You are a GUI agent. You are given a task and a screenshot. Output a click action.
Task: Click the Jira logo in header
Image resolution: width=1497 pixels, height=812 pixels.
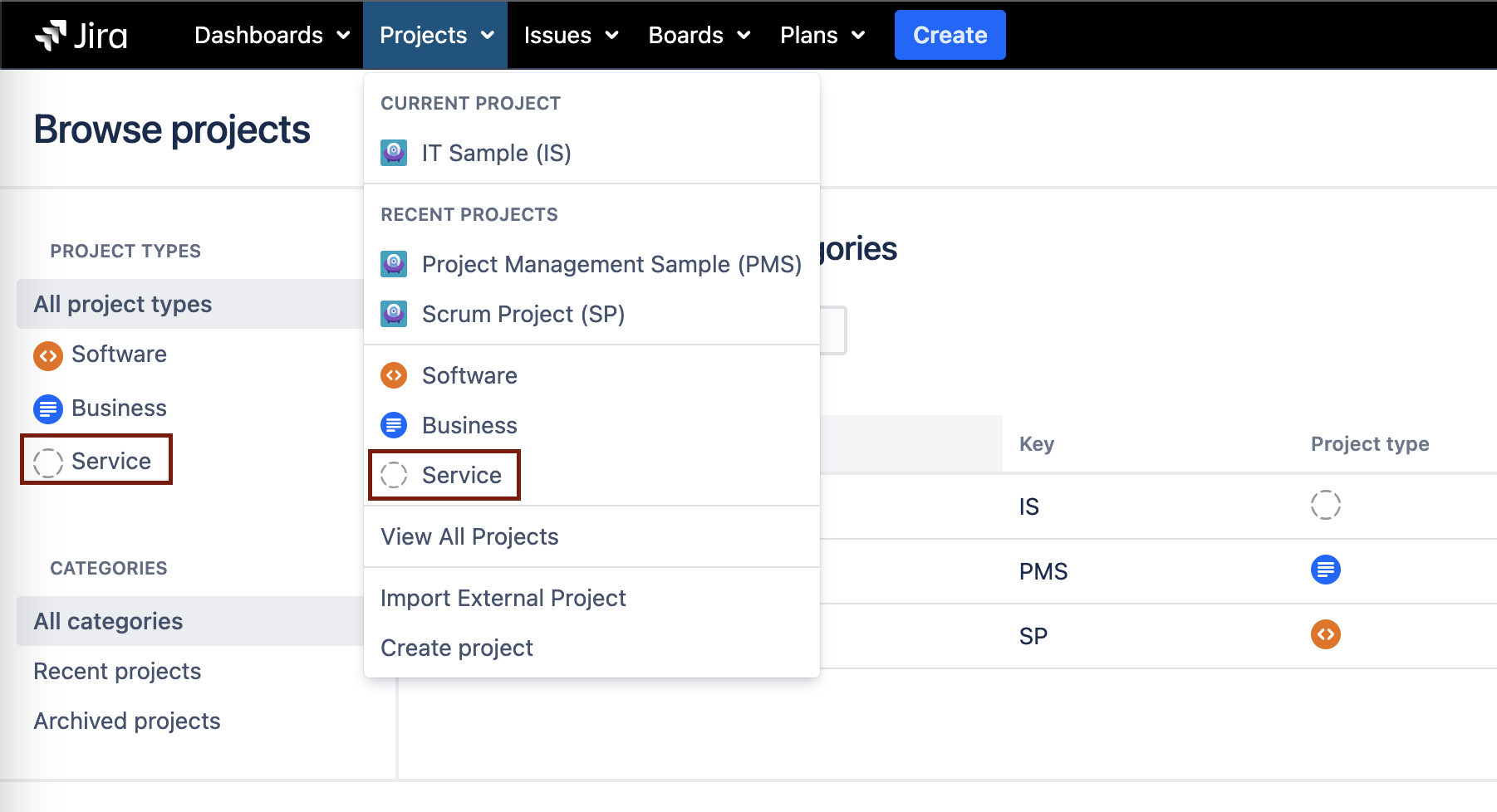(81, 36)
